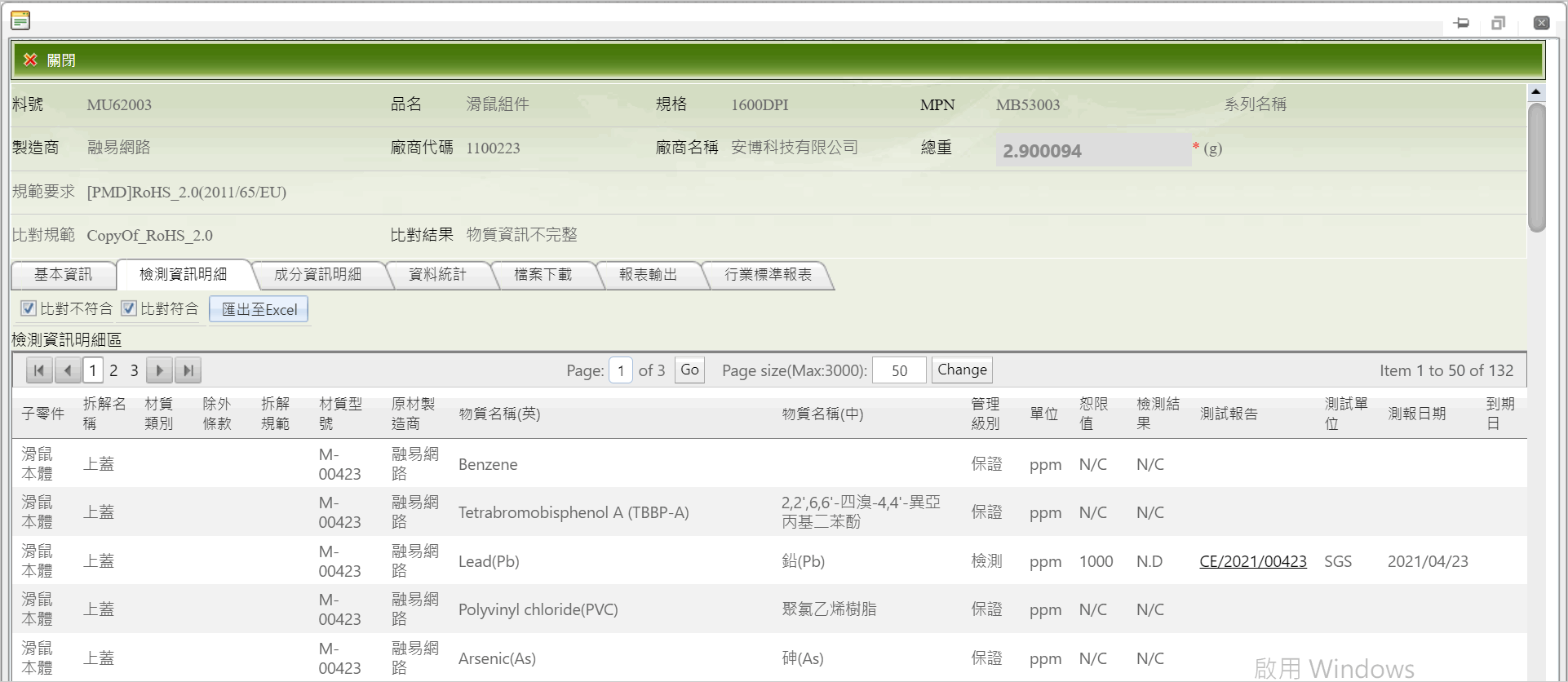The image size is (1568, 682).
Task: Go to next page arrow
Action: tap(160, 370)
